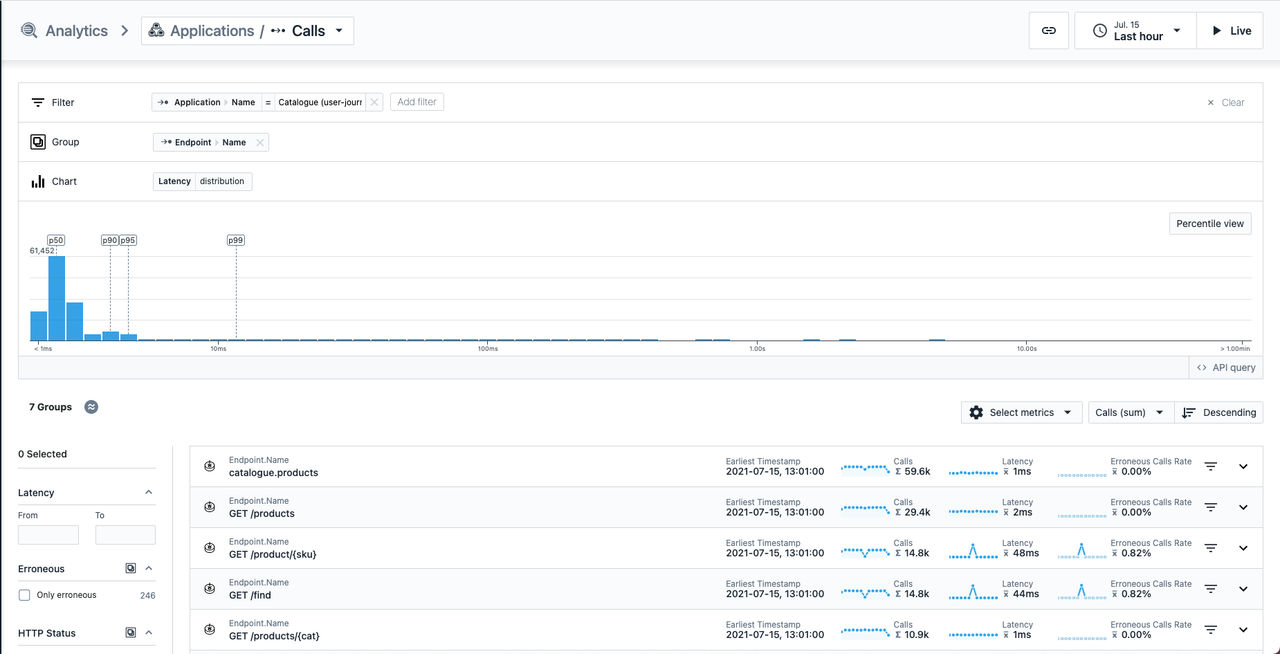Open the API query link

(1226, 368)
